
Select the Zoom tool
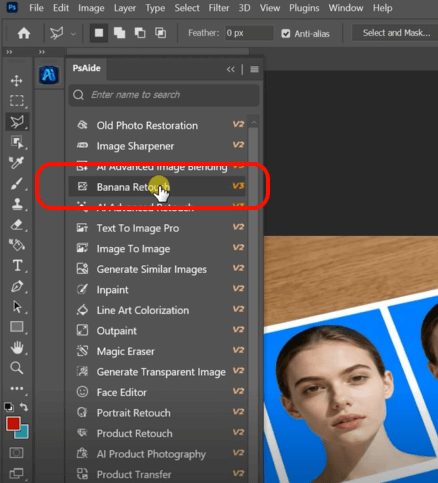(x=17, y=368)
